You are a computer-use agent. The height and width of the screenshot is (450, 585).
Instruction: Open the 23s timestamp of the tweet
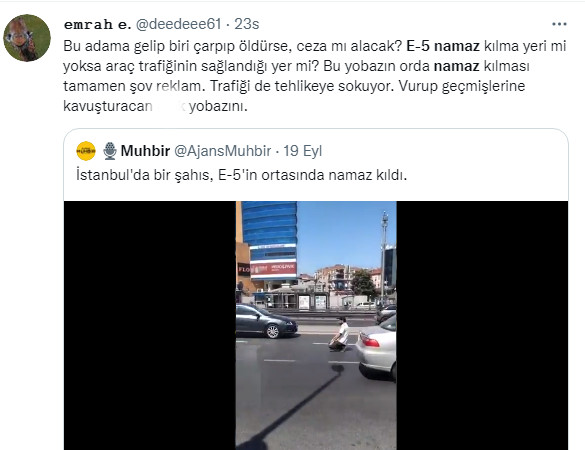247,24
